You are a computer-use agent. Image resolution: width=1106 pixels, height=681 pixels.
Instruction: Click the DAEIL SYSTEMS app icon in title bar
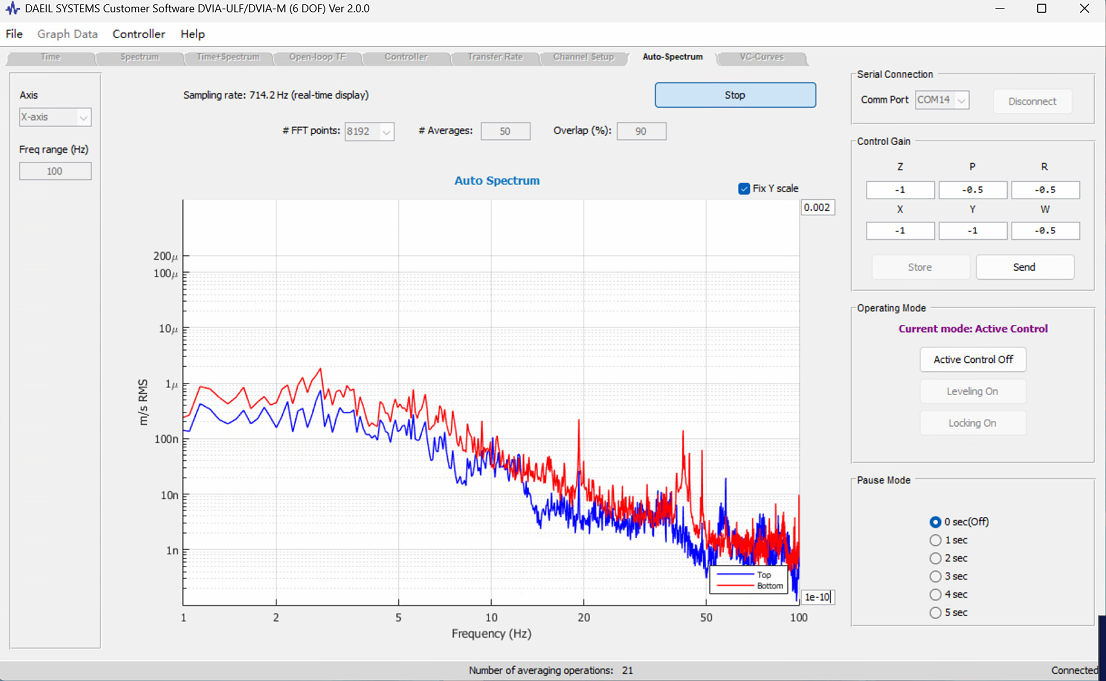click(x=12, y=8)
